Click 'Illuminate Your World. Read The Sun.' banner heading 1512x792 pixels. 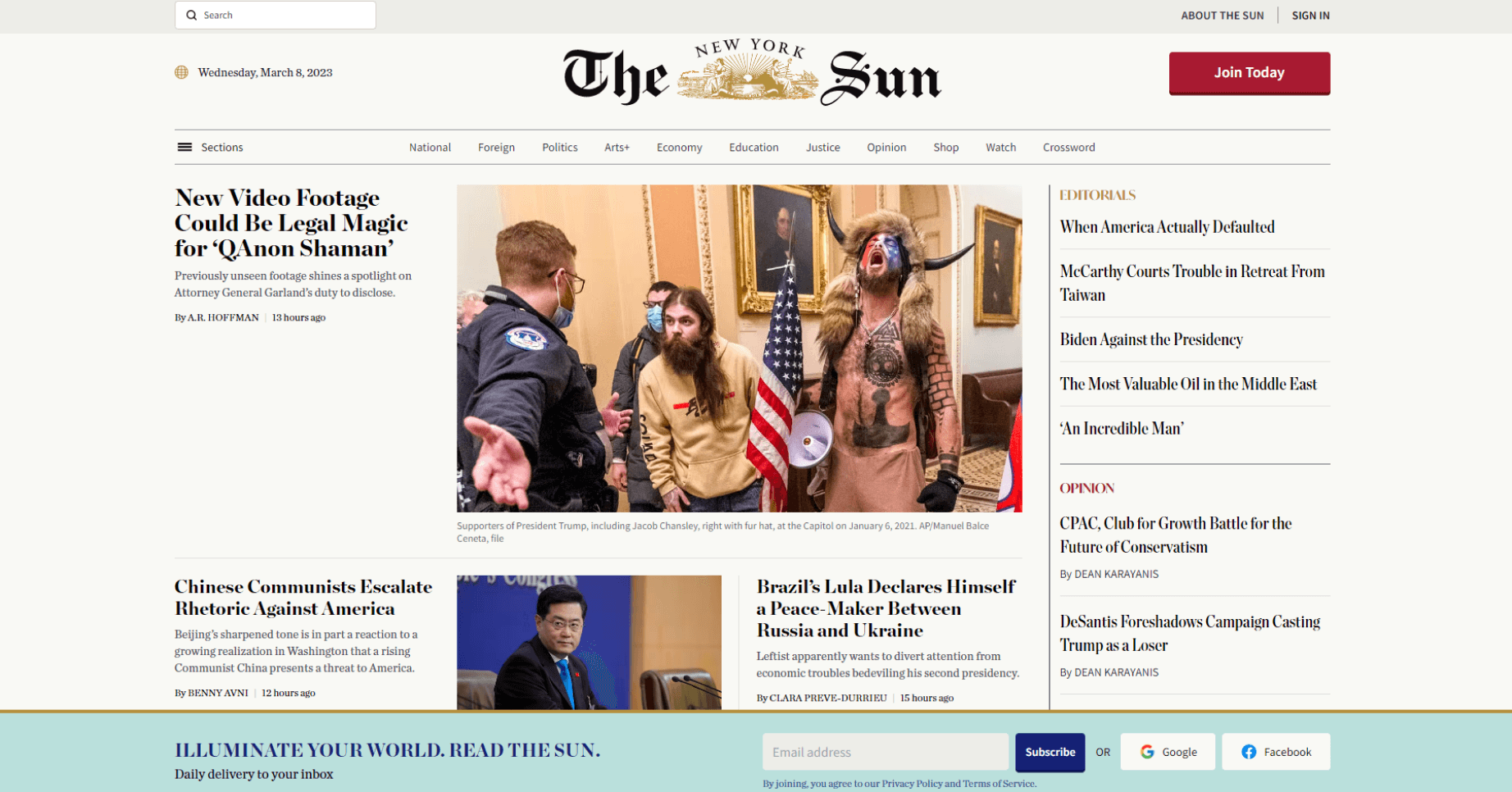point(387,750)
